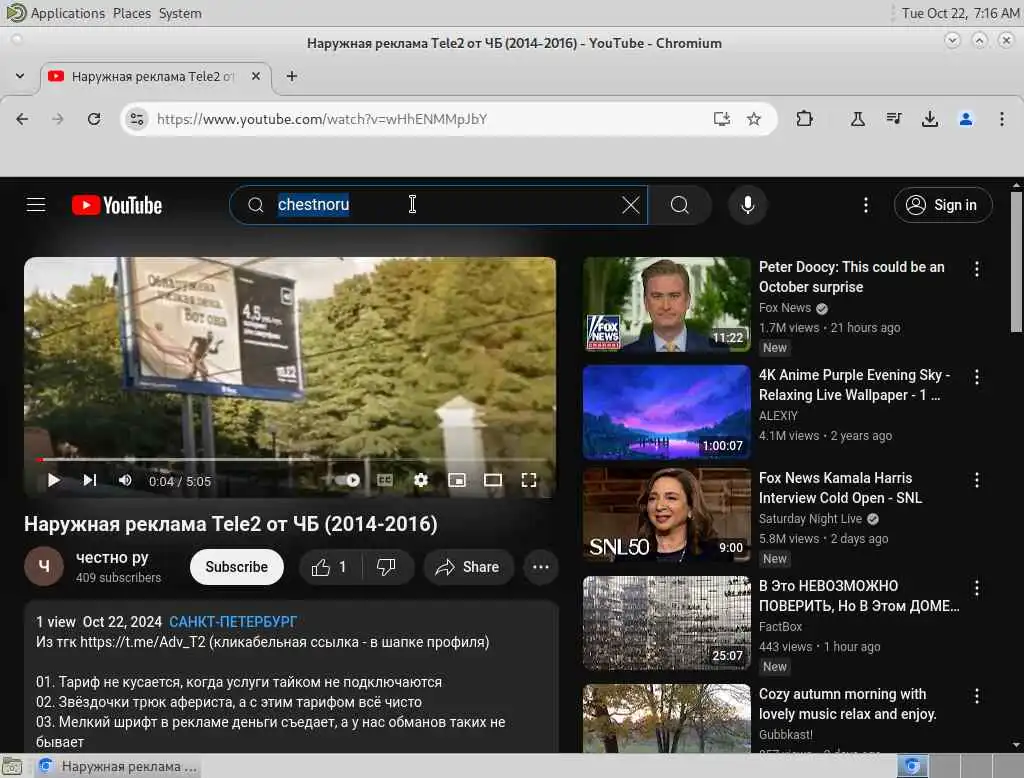This screenshot has width=1024, height=778.
Task: Go to YouTube home via logo
Action: click(x=117, y=205)
